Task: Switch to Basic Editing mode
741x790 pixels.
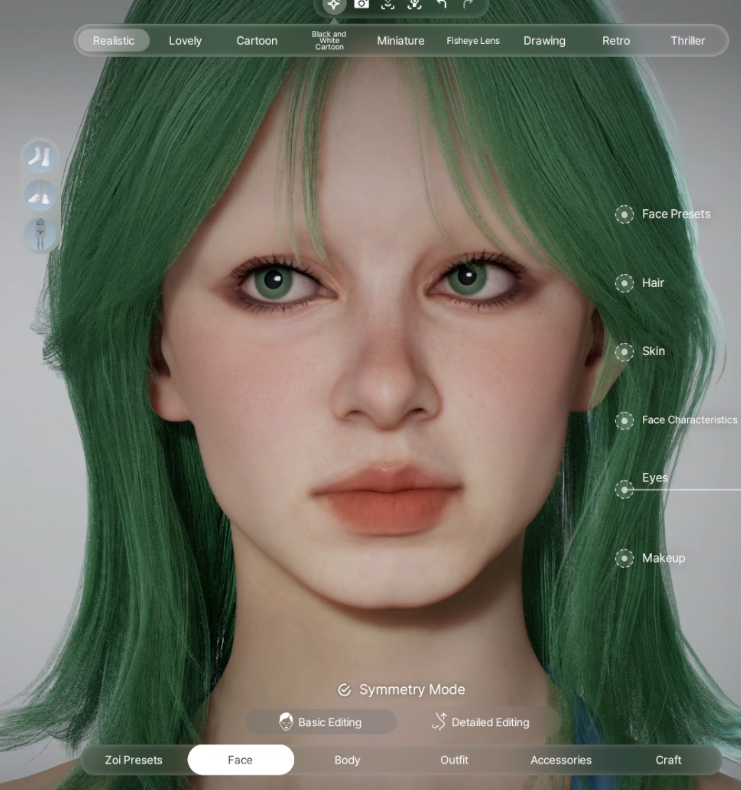Action: click(321, 722)
